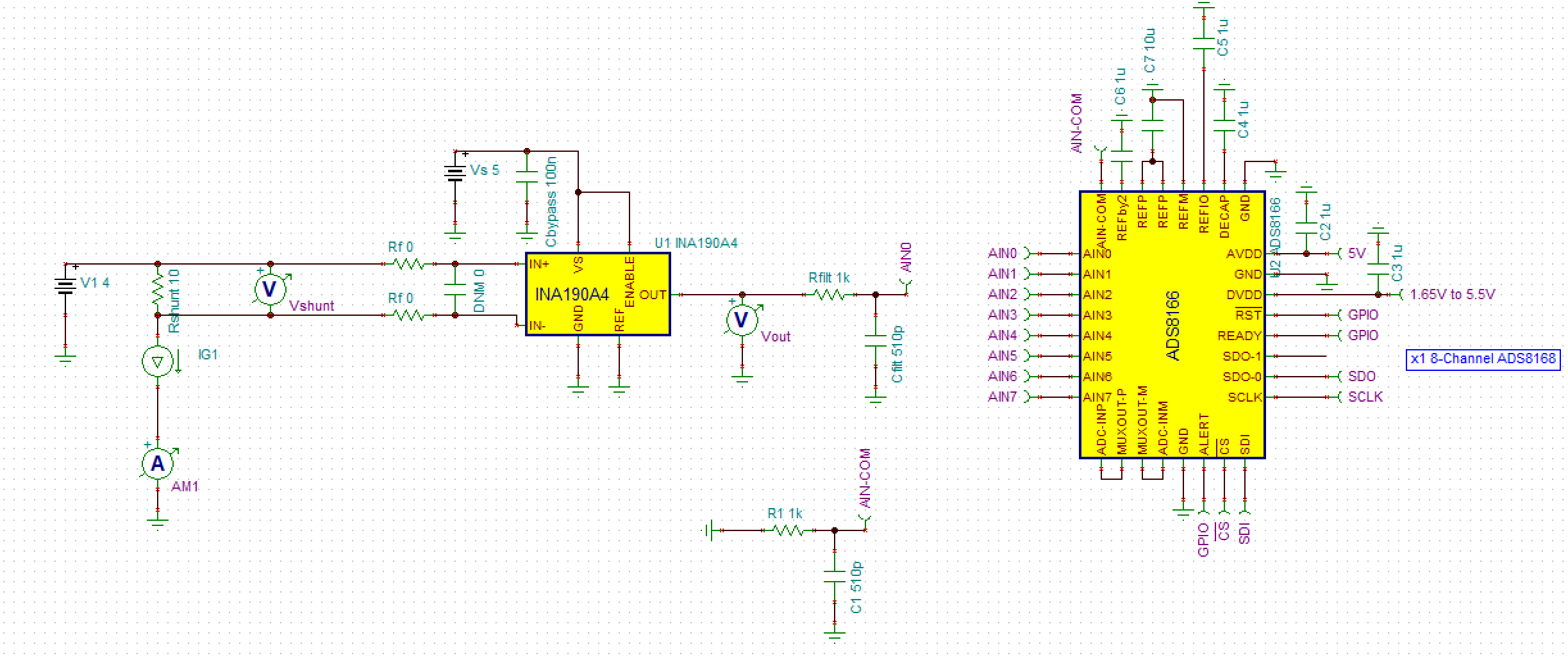Viewport: 1568px width, 656px height.
Task: Click the AIN6 input label
Action: 1003,377
